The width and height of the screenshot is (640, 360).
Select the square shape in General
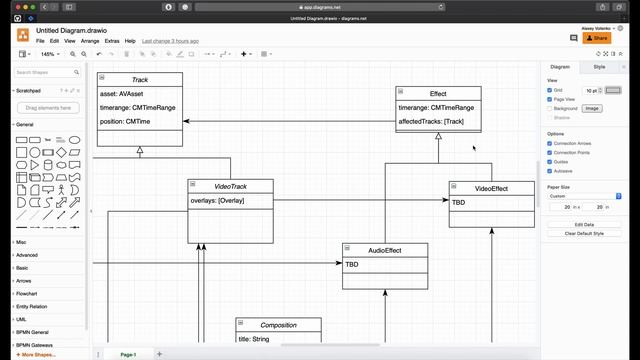pyautogui.click(x=21, y=152)
